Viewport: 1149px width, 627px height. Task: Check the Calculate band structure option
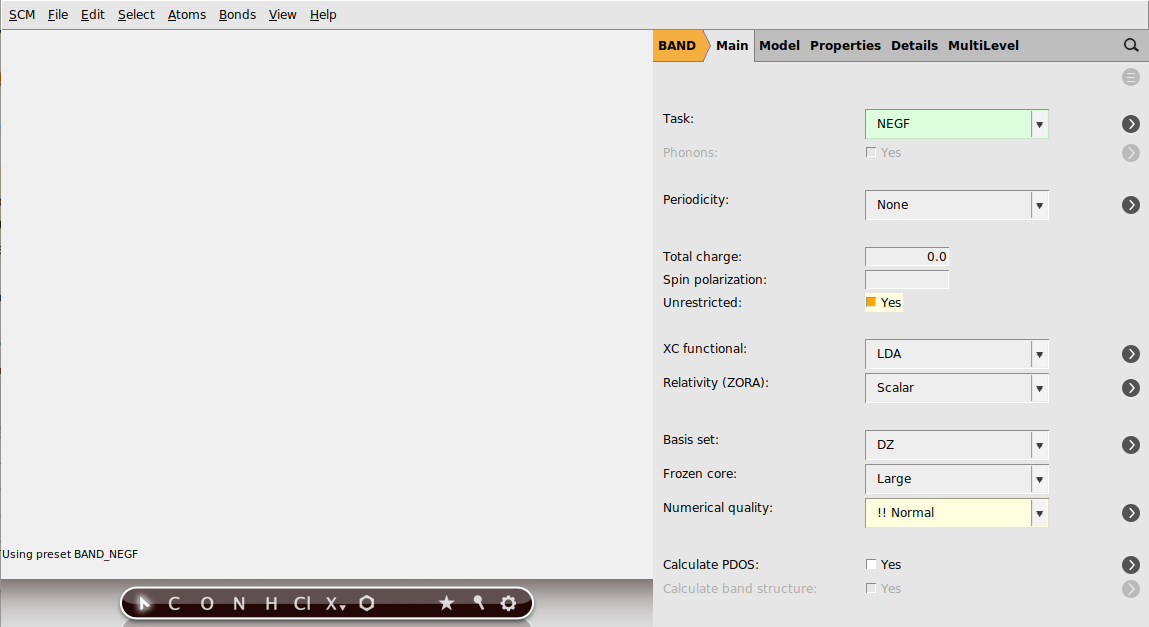point(871,588)
